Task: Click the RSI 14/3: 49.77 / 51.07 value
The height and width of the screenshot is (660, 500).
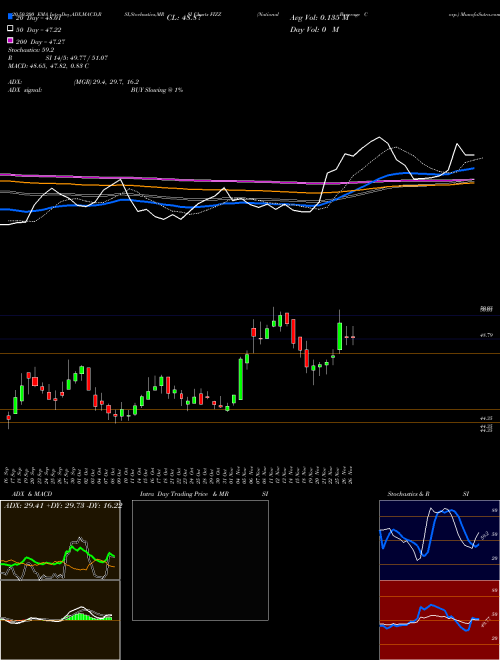Action: point(77,58)
